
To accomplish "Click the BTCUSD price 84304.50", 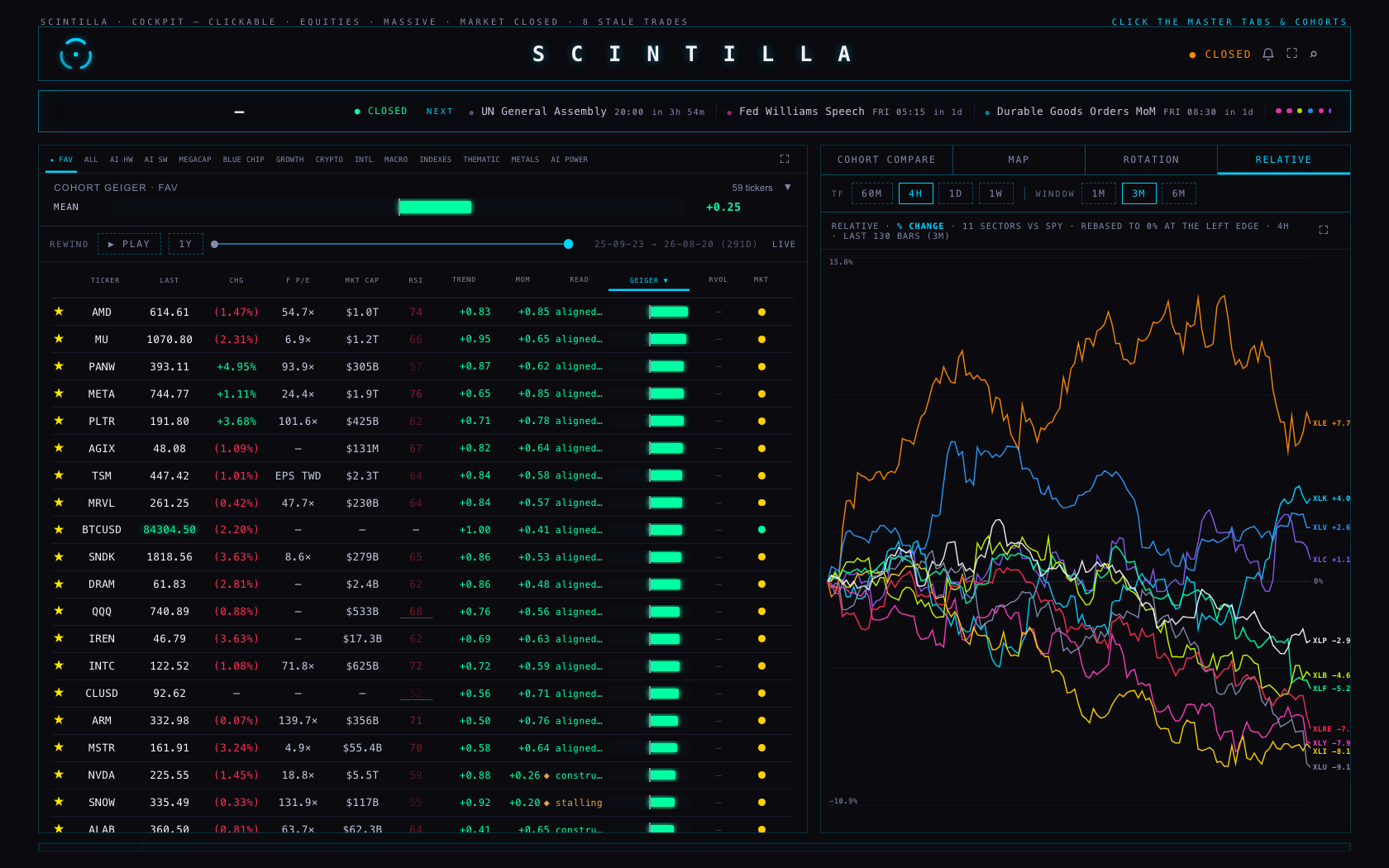I will click(x=169, y=529).
